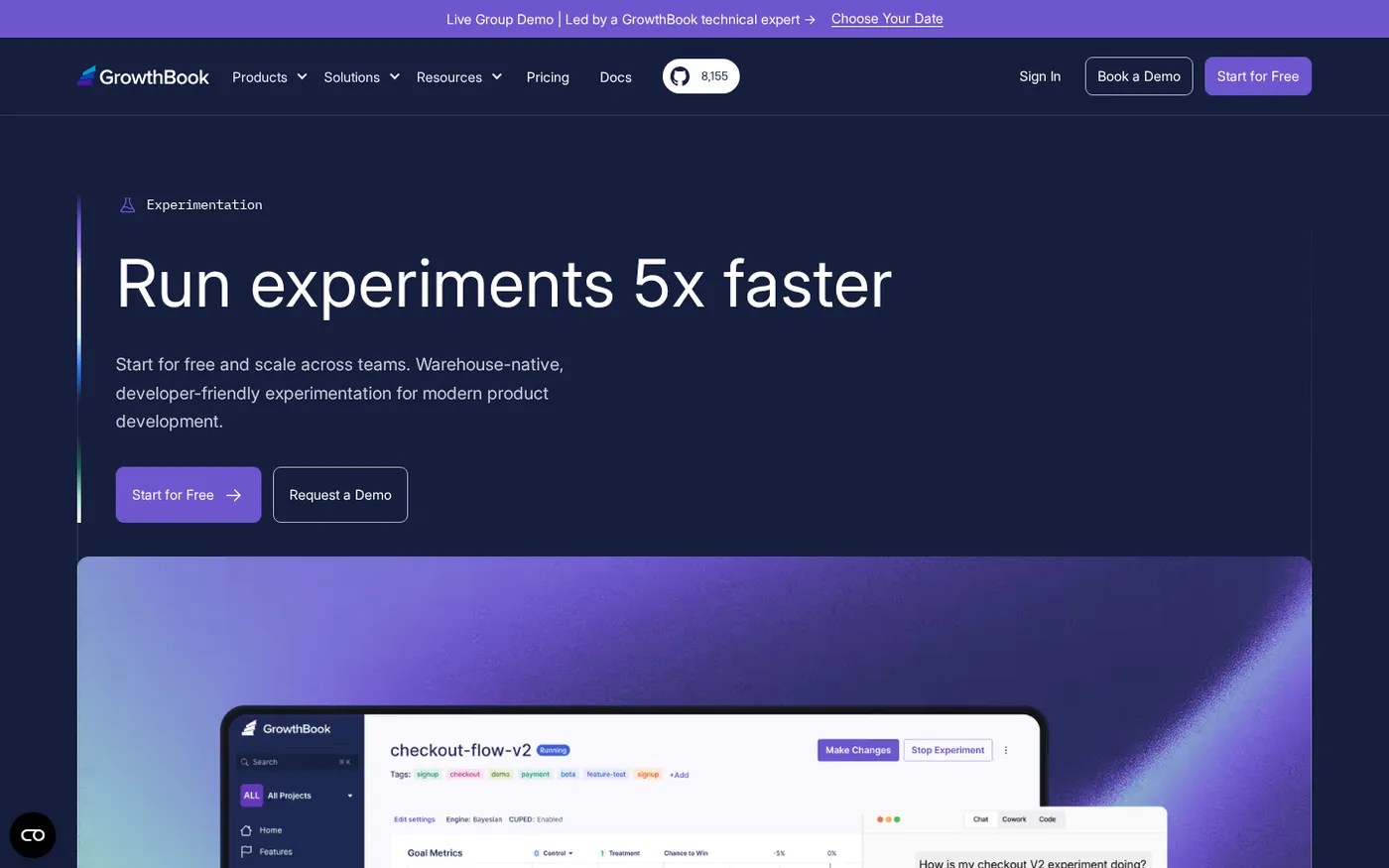Click the purple ALL badge in the dashboard sidebar
Screen dimensions: 1389x868
(x=252, y=796)
